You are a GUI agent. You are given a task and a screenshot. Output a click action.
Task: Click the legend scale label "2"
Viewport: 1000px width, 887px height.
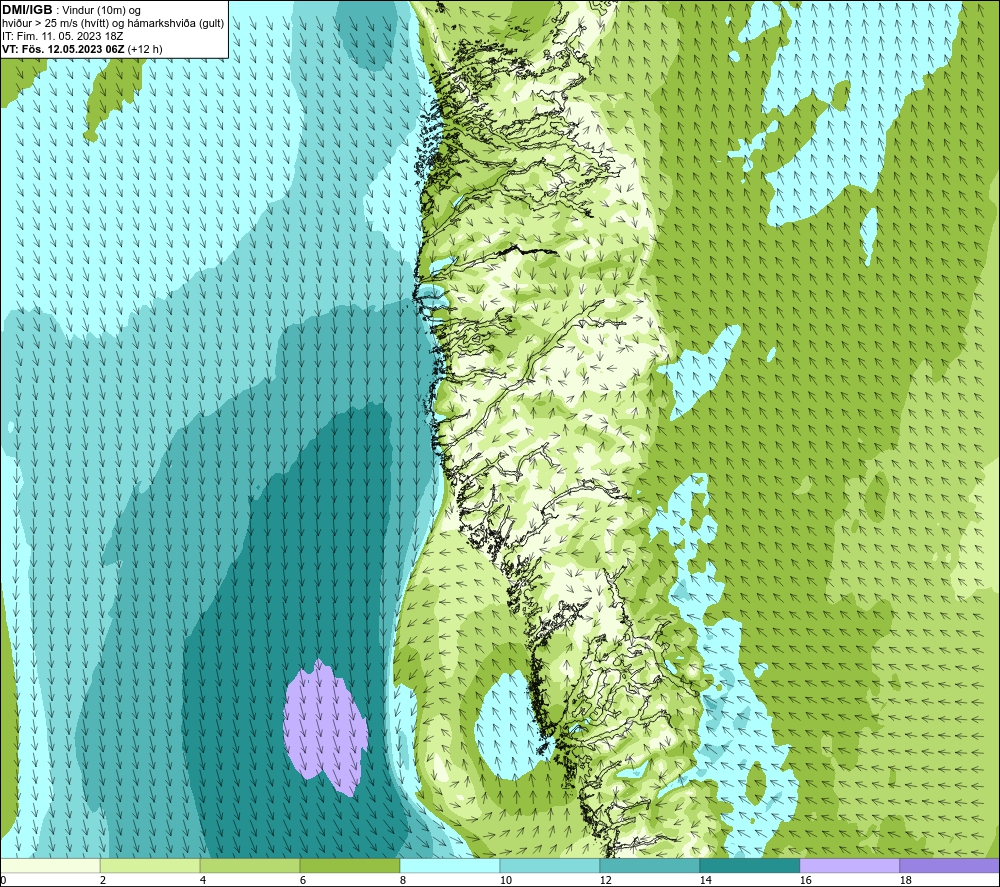click(x=103, y=880)
